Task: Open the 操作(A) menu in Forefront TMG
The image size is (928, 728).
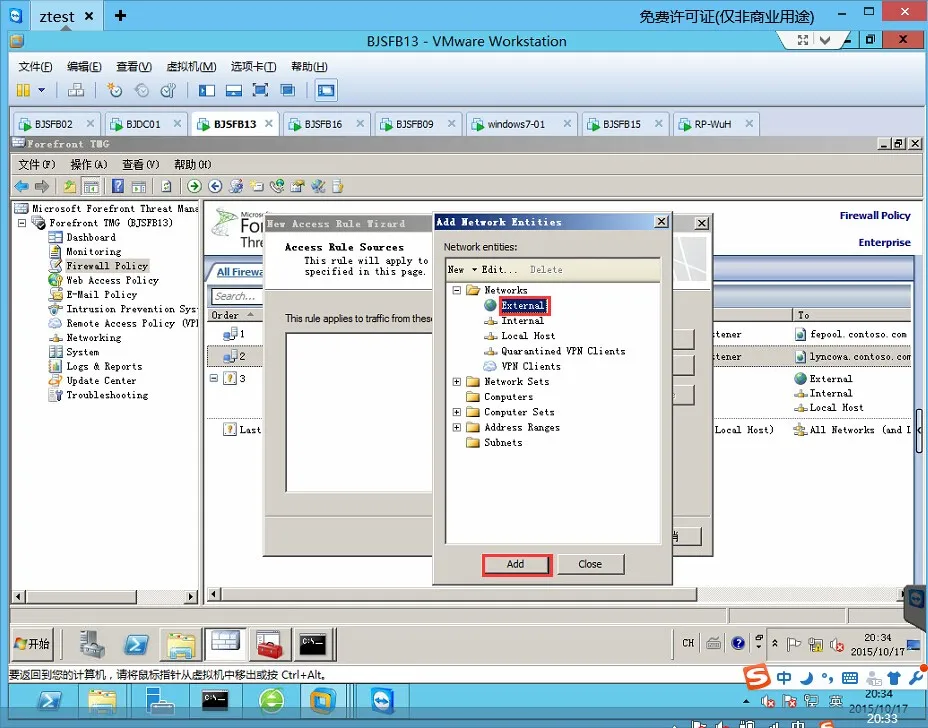Action: click(x=89, y=165)
